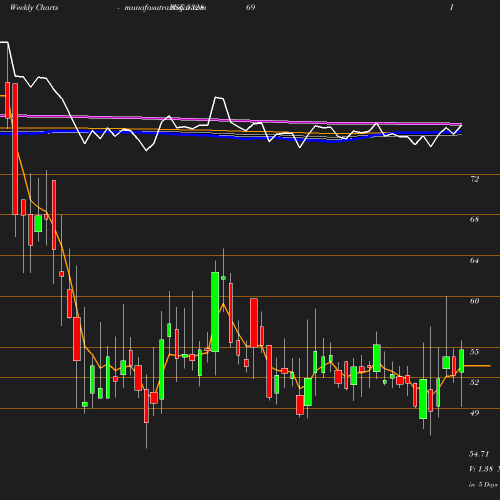Click the tallest green candlestick mid-chart
This screenshot has width=500, height=500.
pyautogui.click(x=215, y=312)
